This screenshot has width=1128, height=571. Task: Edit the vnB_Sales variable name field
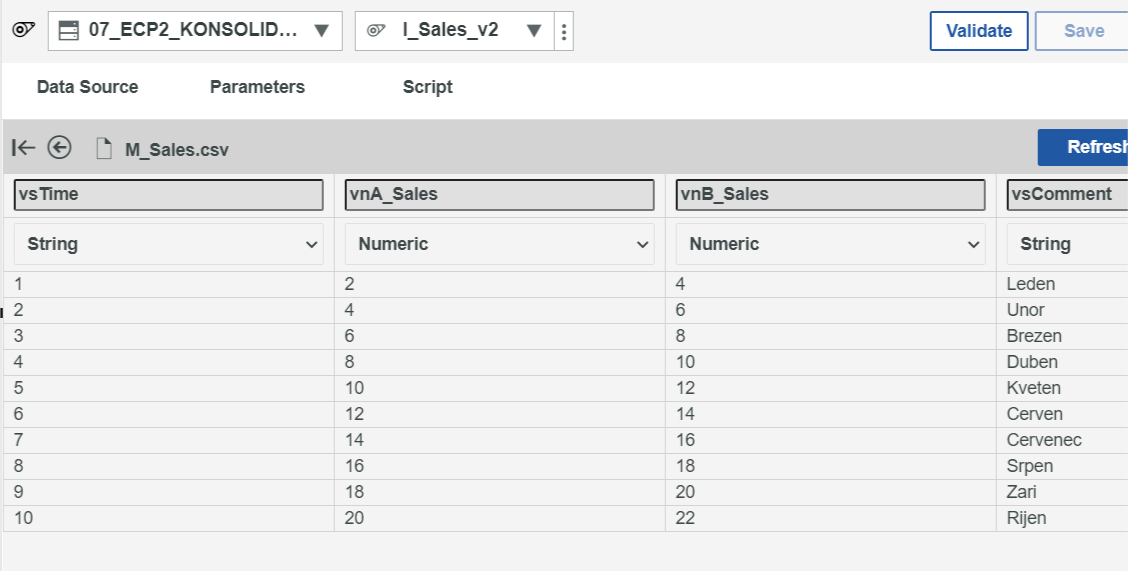pyautogui.click(x=831, y=195)
